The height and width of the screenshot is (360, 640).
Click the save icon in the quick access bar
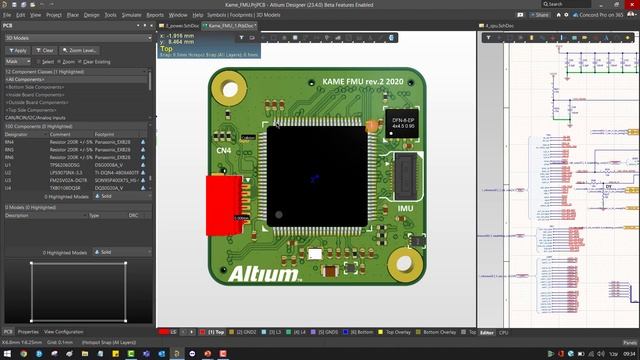tap(14, 4)
